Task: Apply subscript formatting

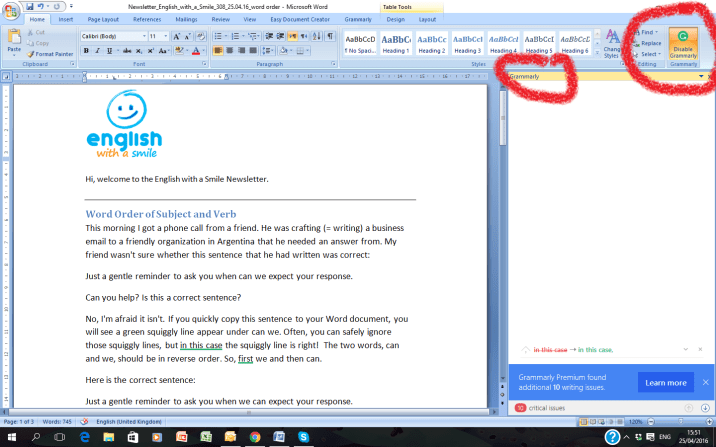Action: pyautogui.click(x=139, y=51)
